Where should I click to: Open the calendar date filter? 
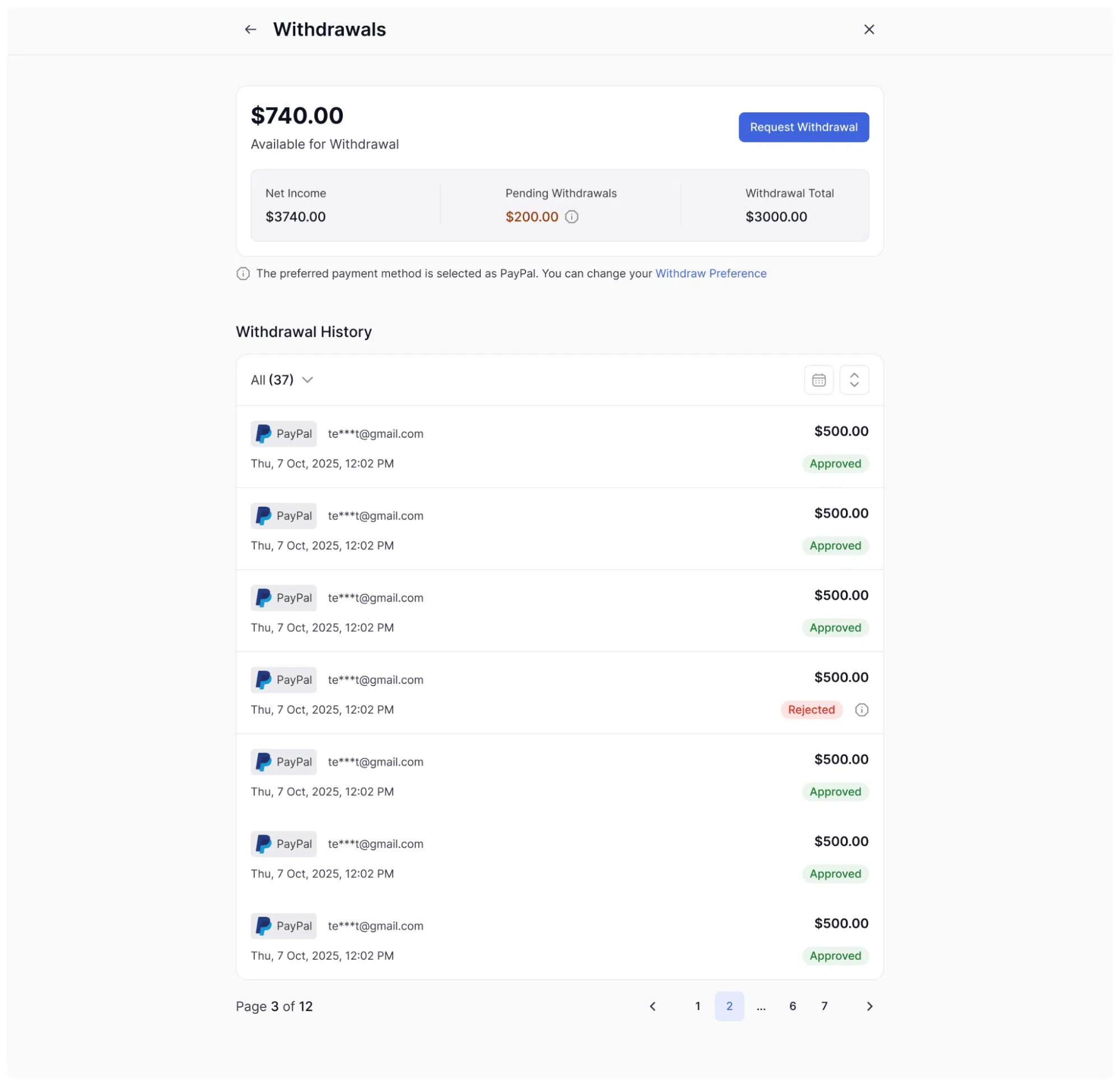(x=818, y=379)
